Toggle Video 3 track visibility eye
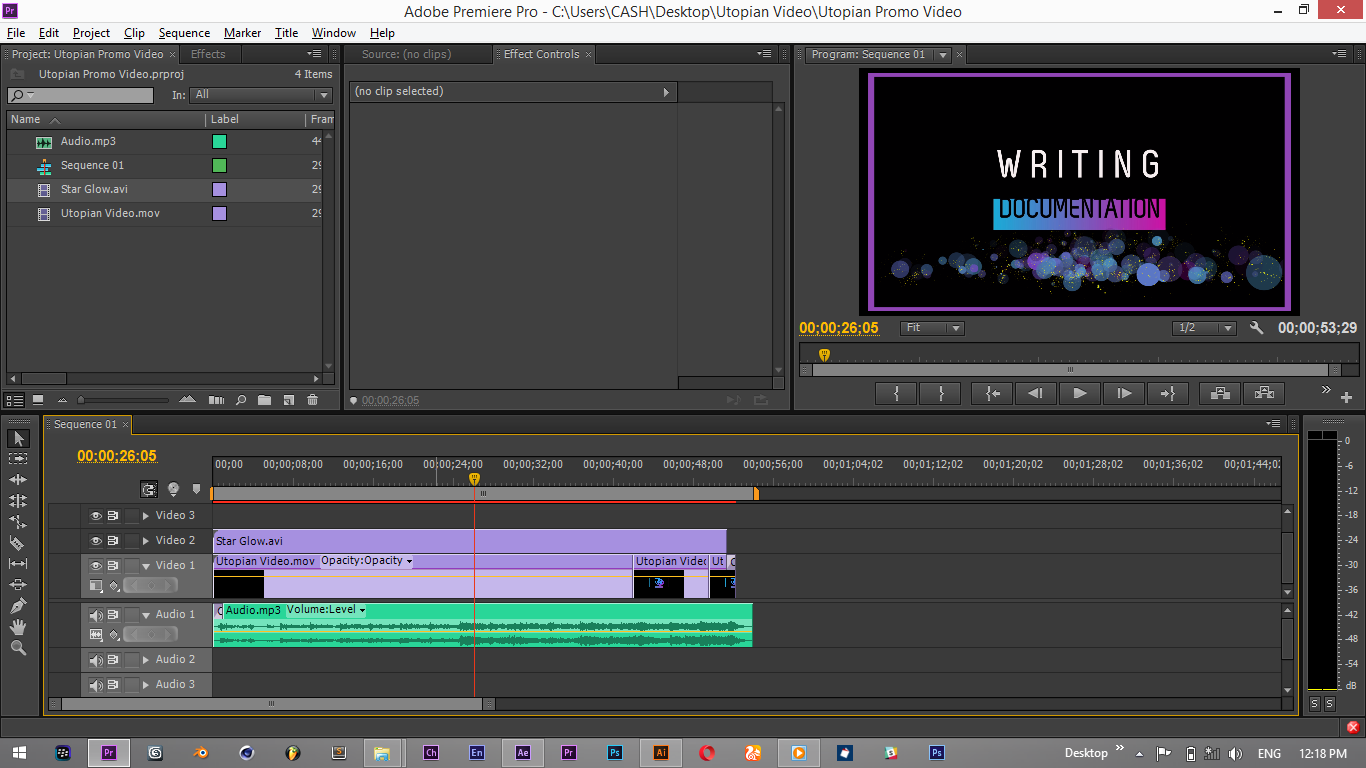This screenshot has width=1366, height=768. (x=96, y=516)
